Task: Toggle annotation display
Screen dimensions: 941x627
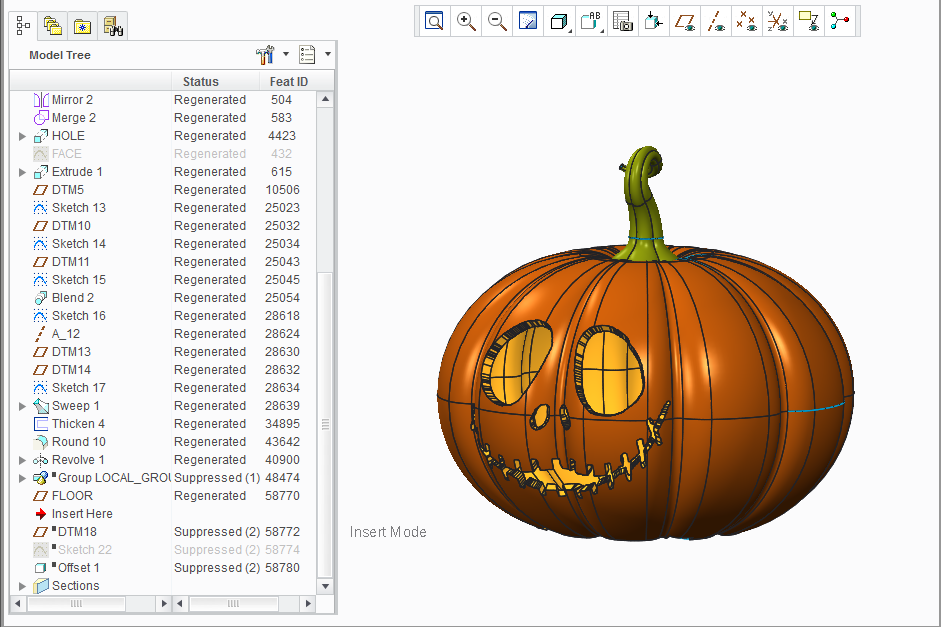Action: pyautogui.click(x=809, y=22)
